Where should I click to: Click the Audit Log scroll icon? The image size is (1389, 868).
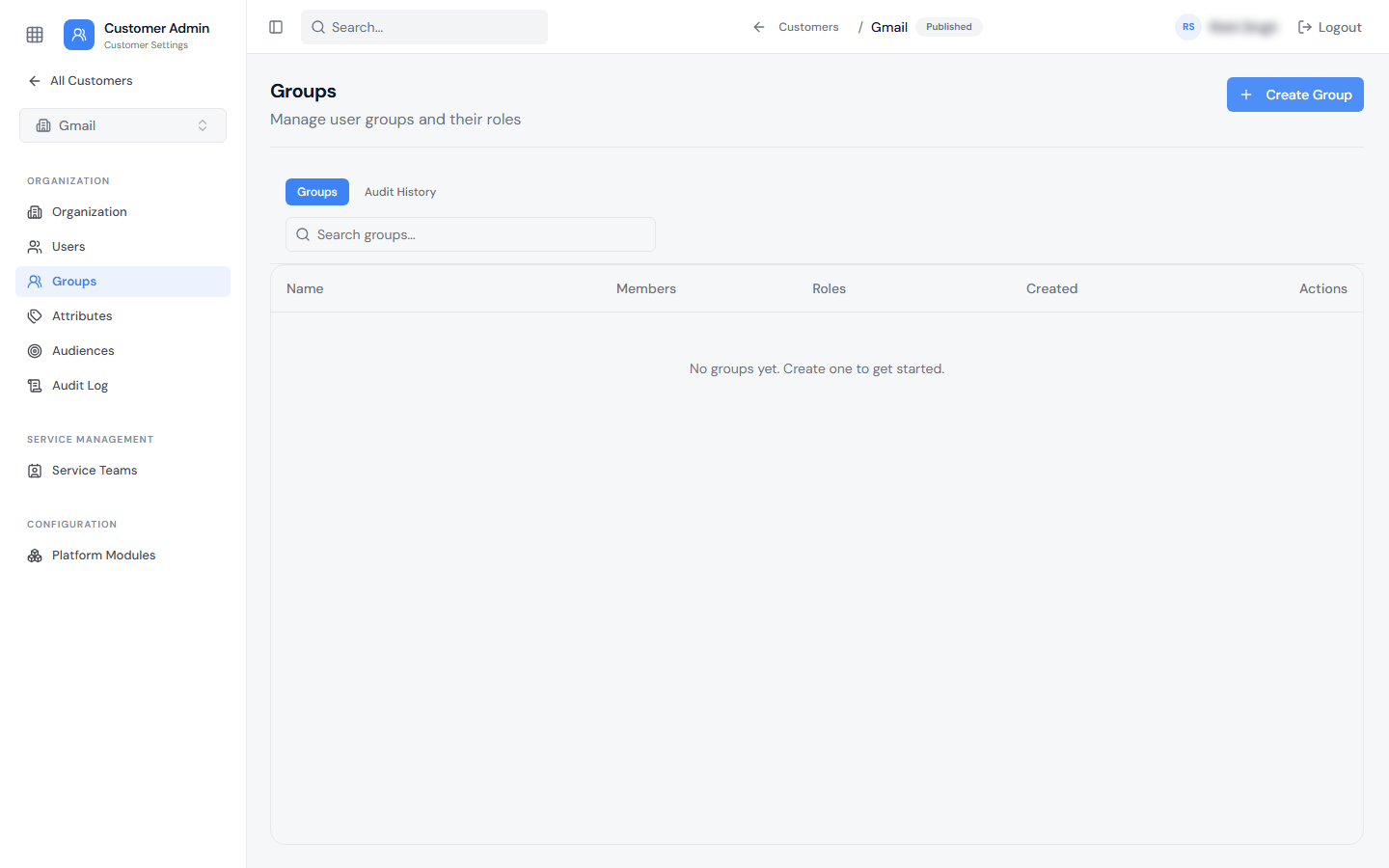pyautogui.click(x=35, y=386)
